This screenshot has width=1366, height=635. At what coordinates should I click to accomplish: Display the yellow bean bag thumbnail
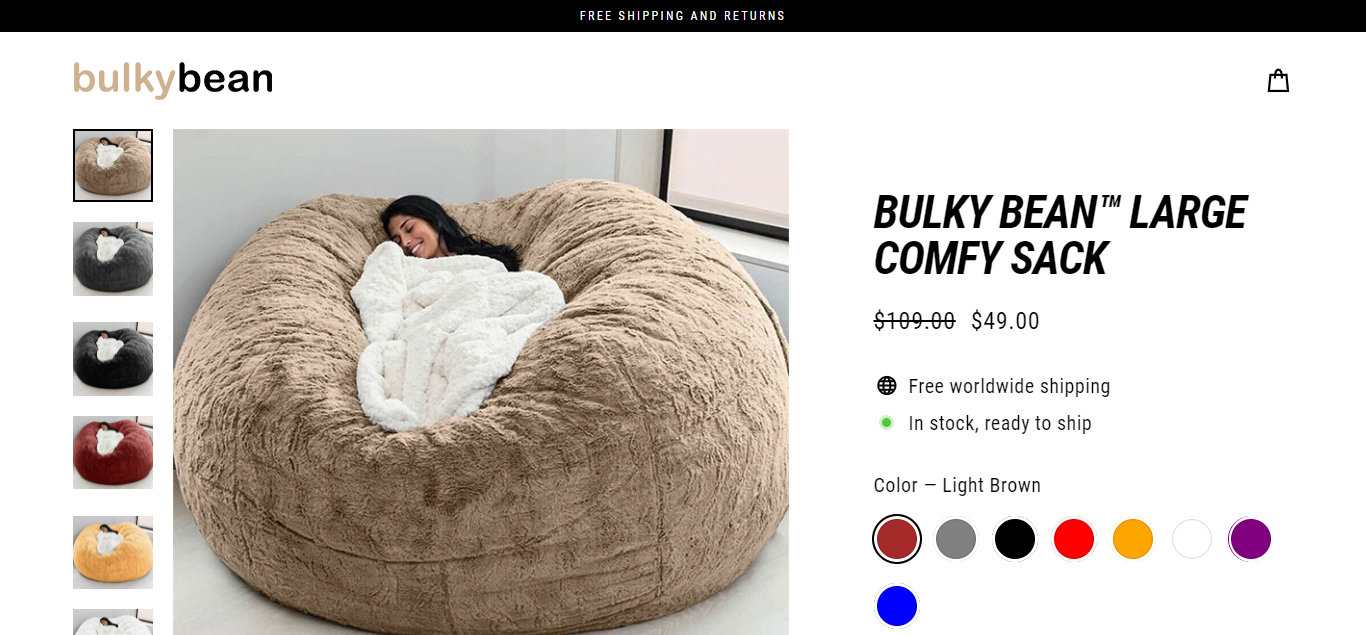point(113,552)
